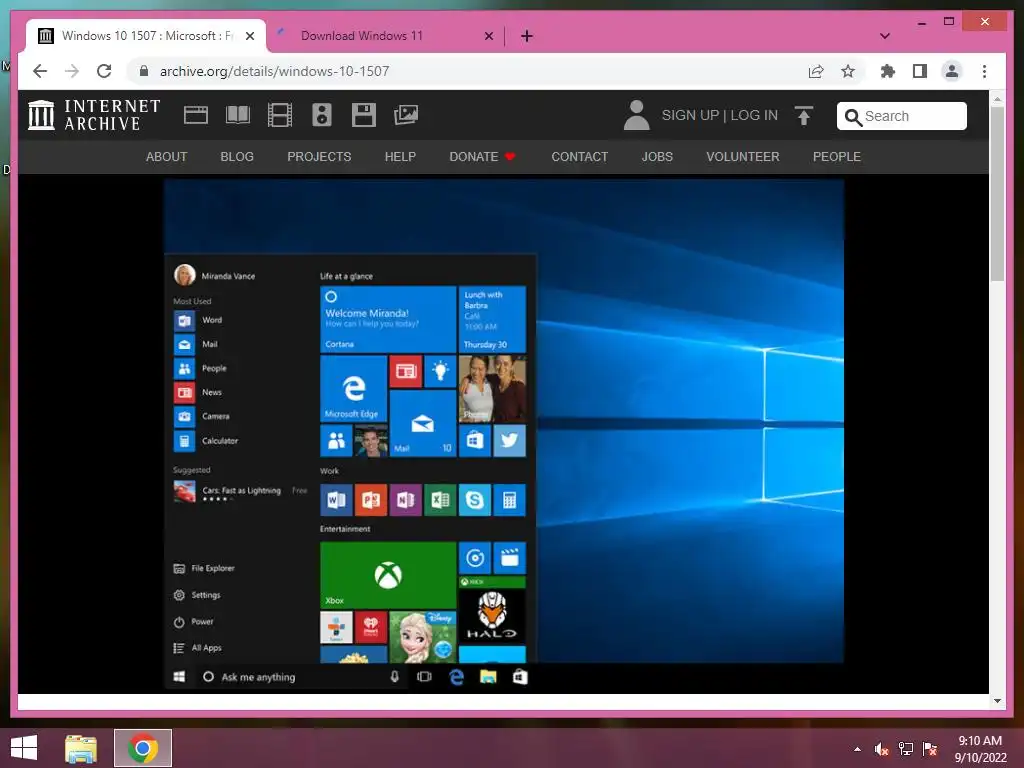The width and height of the screenshot is (1024, 768).
Task: Switch to Windows 10 1507 tab
Action: click(146, 36)
